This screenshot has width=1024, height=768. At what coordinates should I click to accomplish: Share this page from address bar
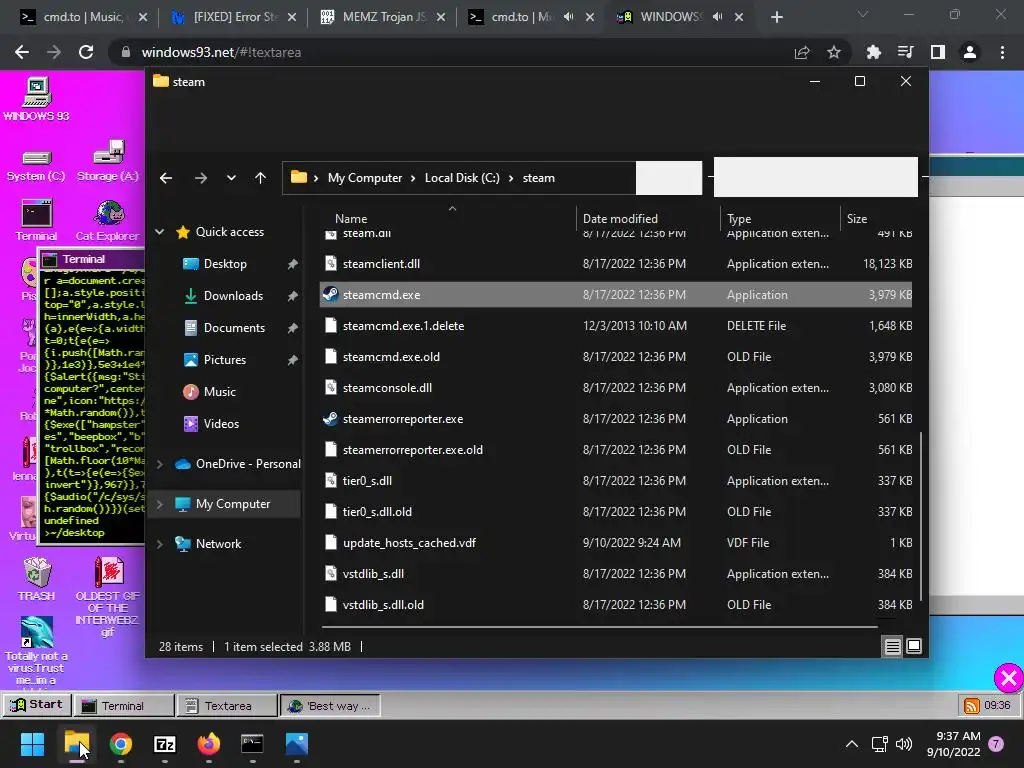802,52
